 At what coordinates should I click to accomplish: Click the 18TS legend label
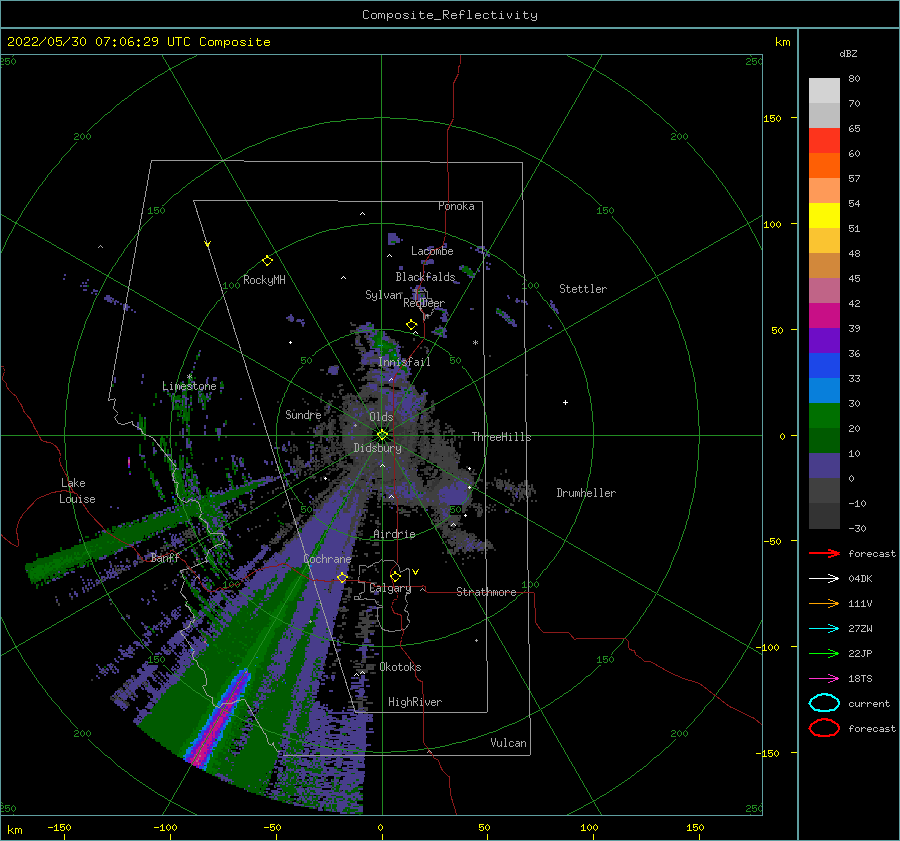(x=860, y=679)
